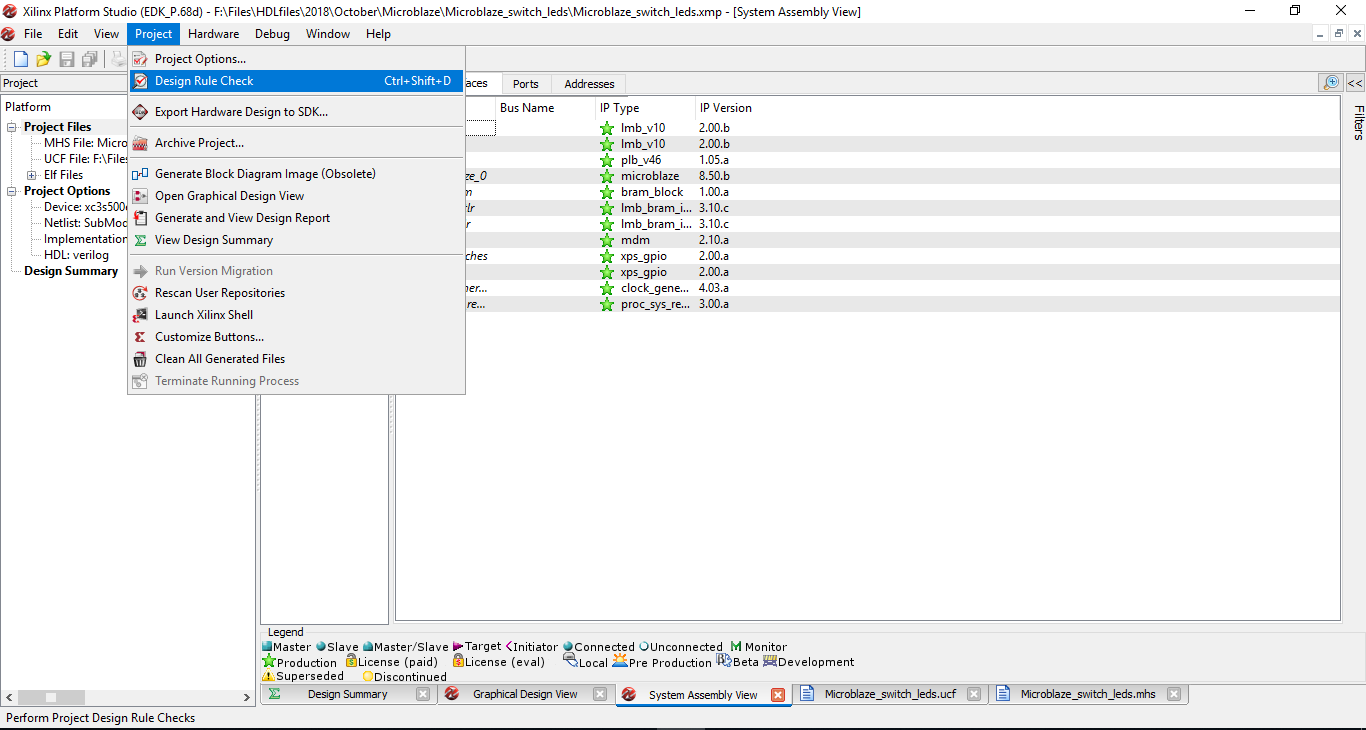Select the Netlist tree item
This screenshot has height=730, width=1366.
click(x=85, y=223)
